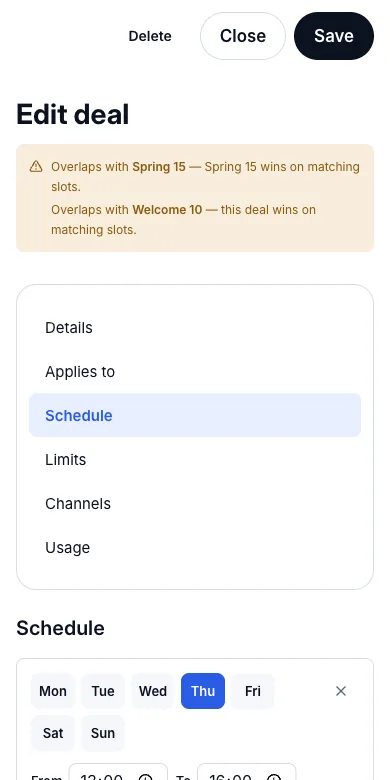Enable Sat in the schedule days

53,733
